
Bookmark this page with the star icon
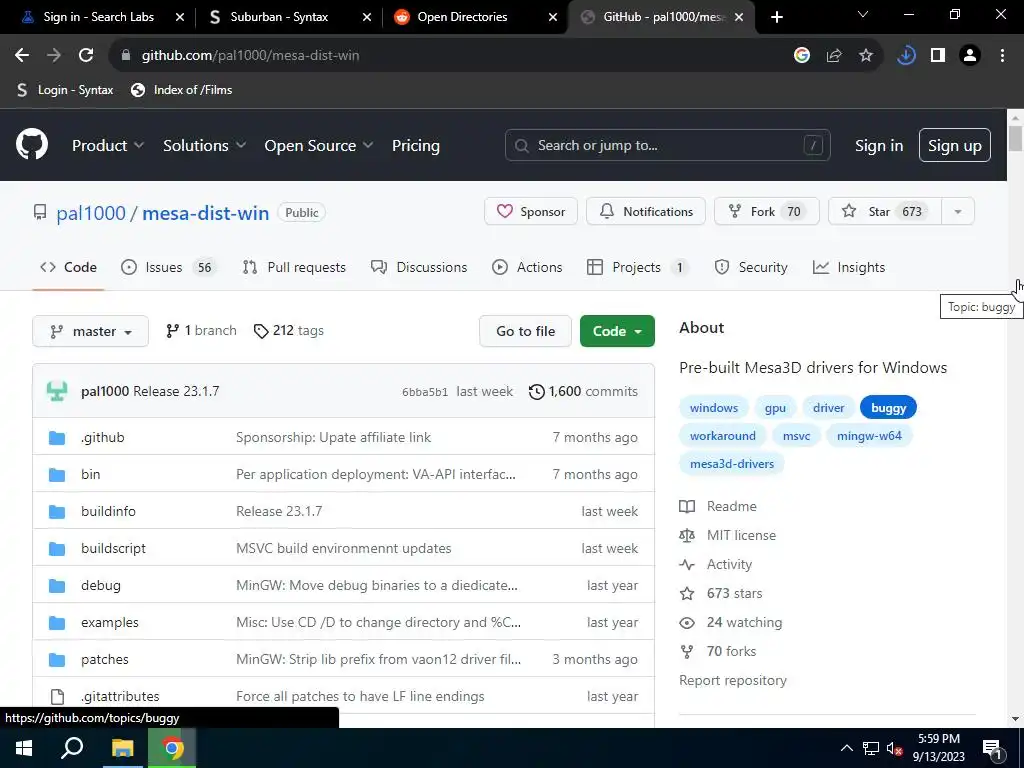coord(866,56)
